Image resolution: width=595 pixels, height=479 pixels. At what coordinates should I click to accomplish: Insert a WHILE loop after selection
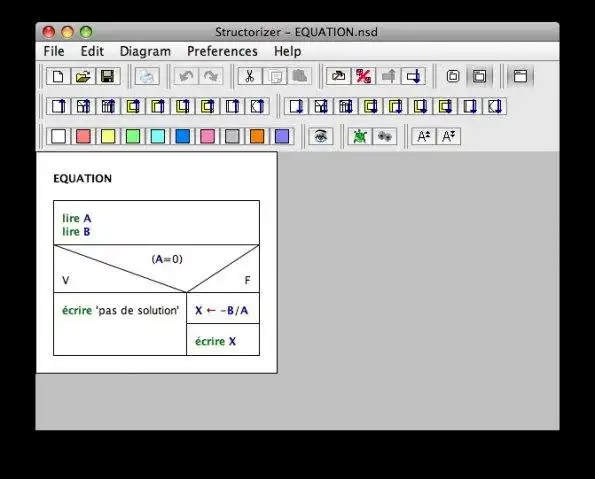click(x=396, y=106)
